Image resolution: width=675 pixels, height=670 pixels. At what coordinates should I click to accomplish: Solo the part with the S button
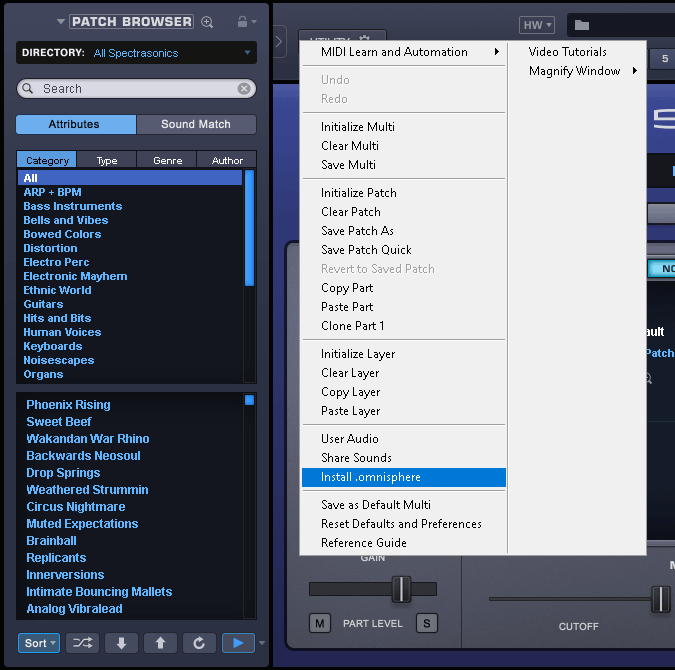click(x=427, y=623)
